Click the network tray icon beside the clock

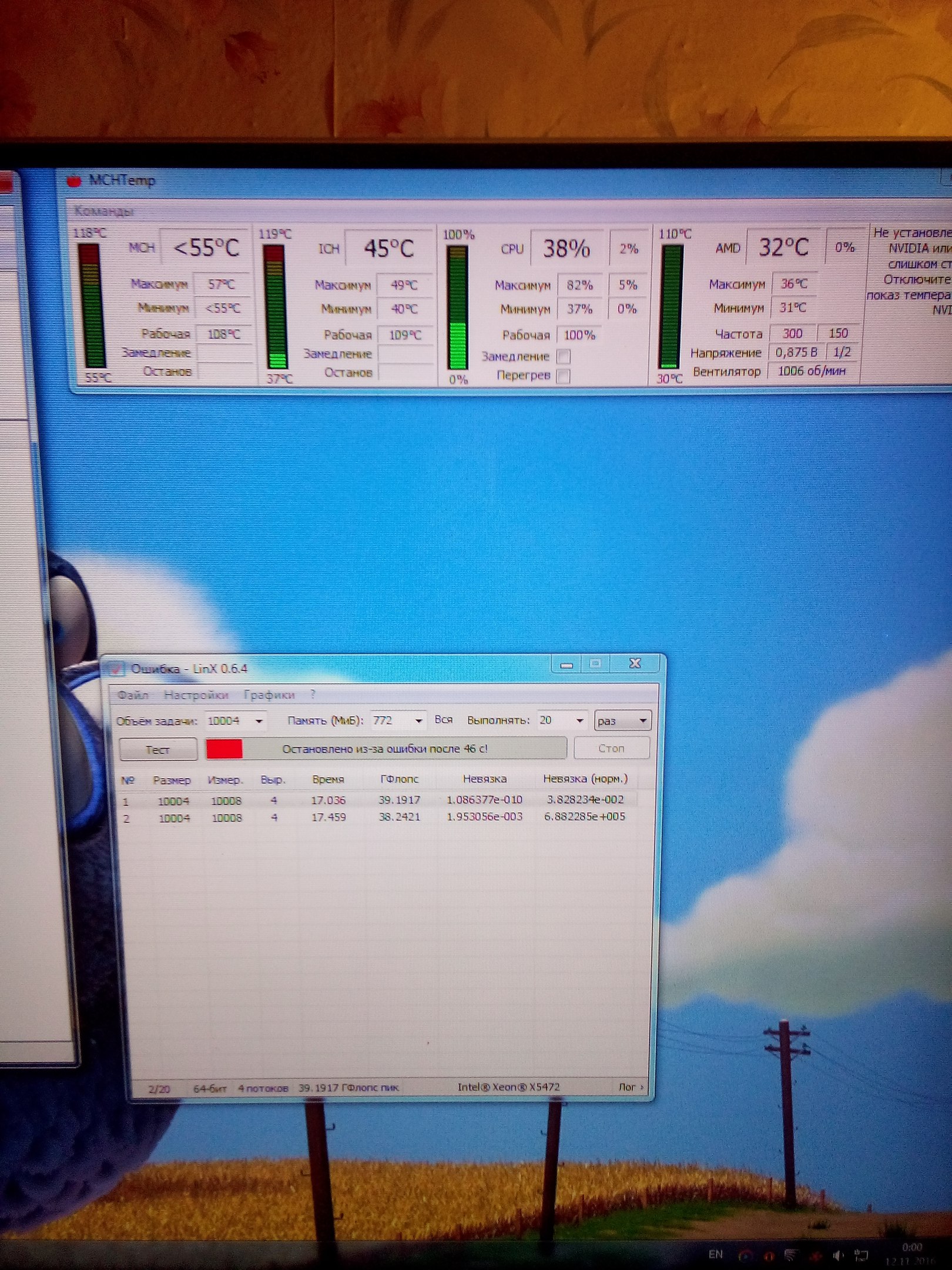862,1256
